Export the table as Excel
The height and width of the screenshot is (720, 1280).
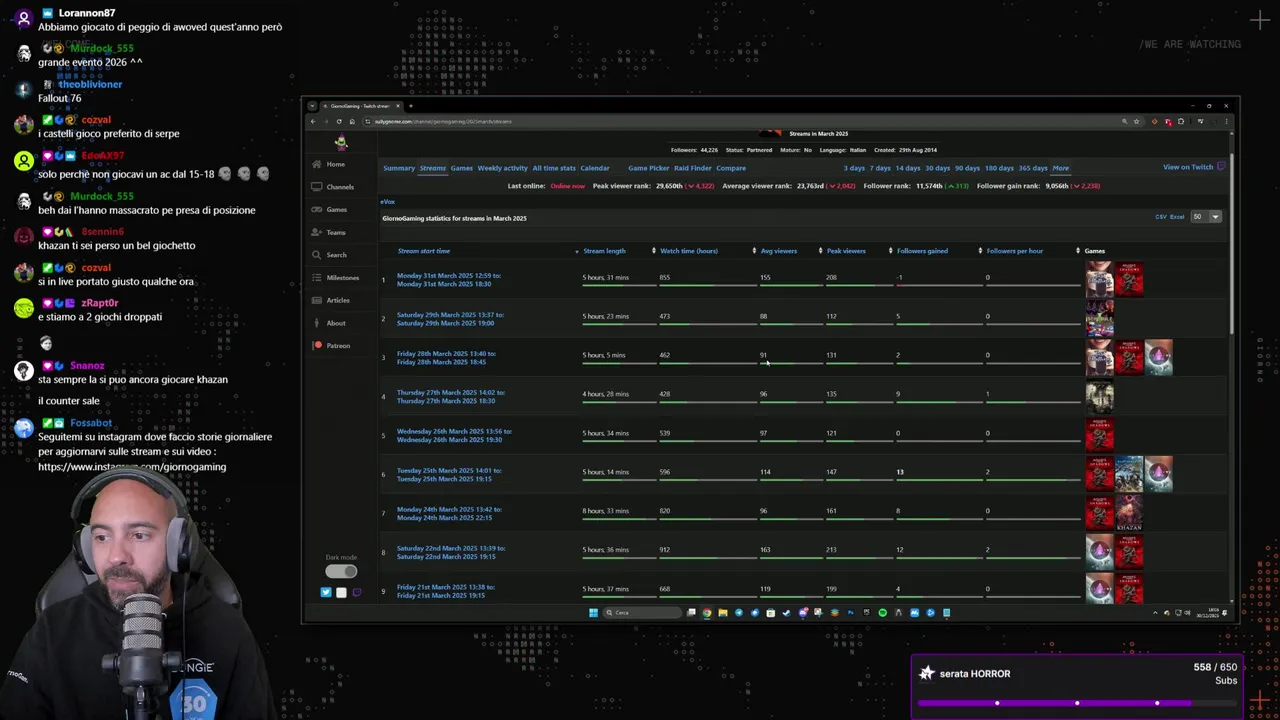coord(1177,217)
